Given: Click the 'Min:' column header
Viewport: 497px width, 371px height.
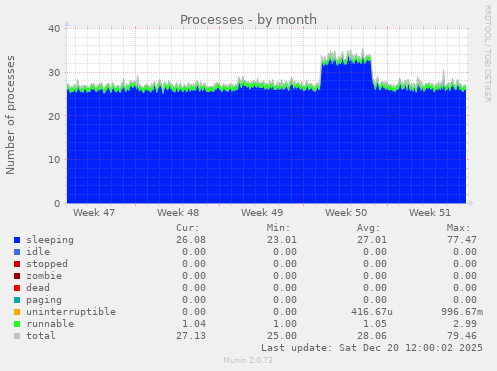Looking at the screenshot, I should (278, 228).
